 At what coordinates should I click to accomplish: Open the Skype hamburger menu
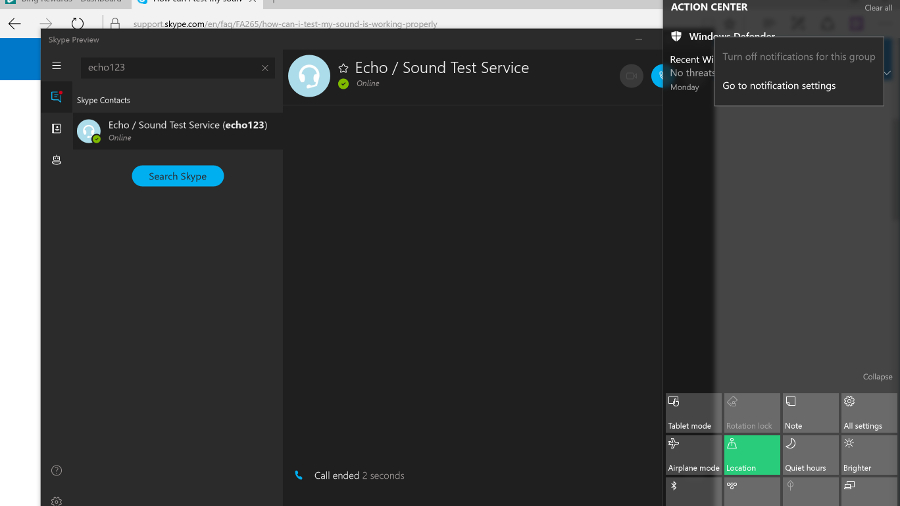coord(56,66)
